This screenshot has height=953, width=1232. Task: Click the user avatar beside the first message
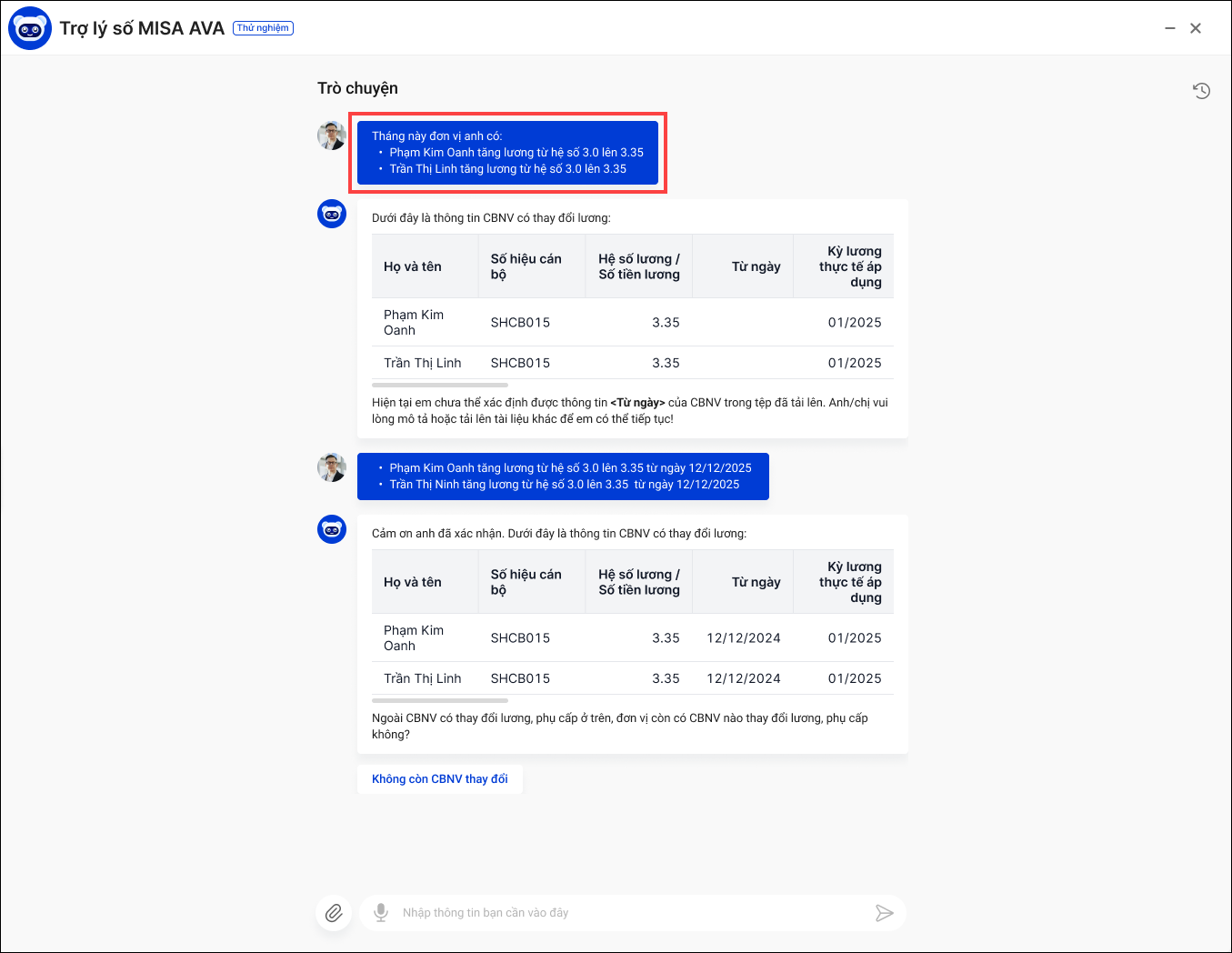point(332,135)
